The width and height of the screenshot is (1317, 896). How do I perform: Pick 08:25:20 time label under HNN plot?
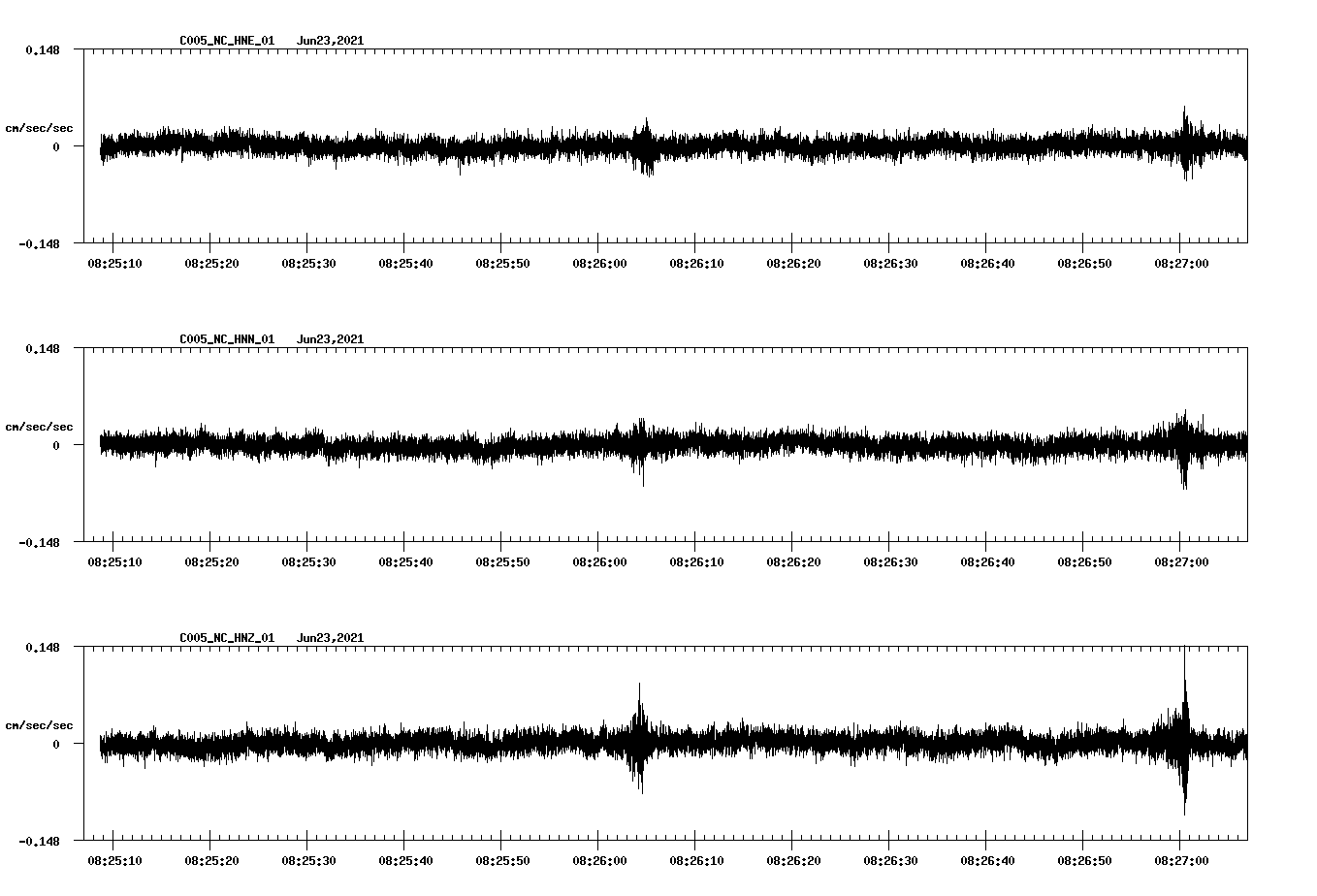coord(211,561)
